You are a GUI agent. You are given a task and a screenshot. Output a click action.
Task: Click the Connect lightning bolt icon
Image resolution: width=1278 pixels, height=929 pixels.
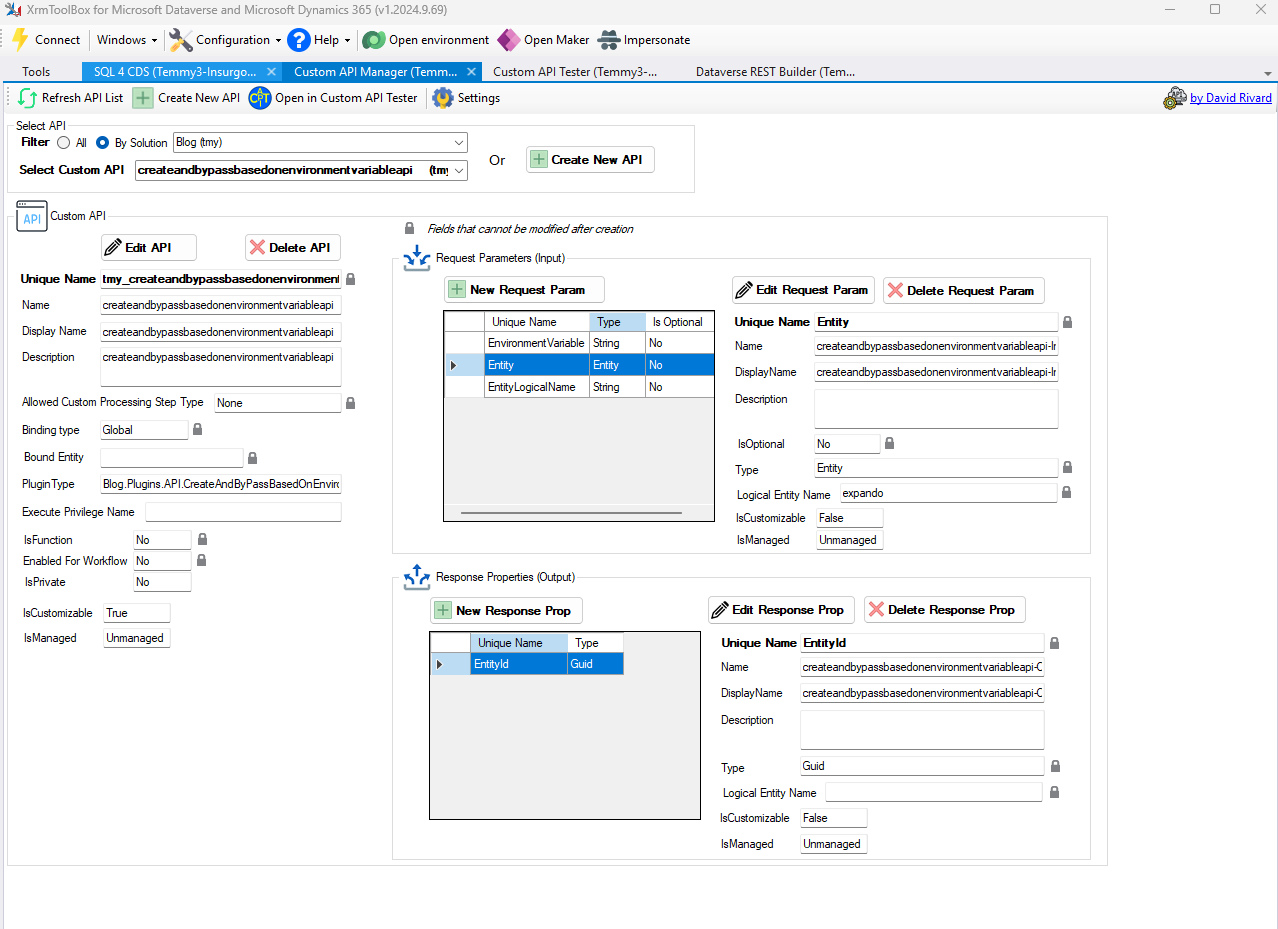pyautogui.click(x=20, y=40)
